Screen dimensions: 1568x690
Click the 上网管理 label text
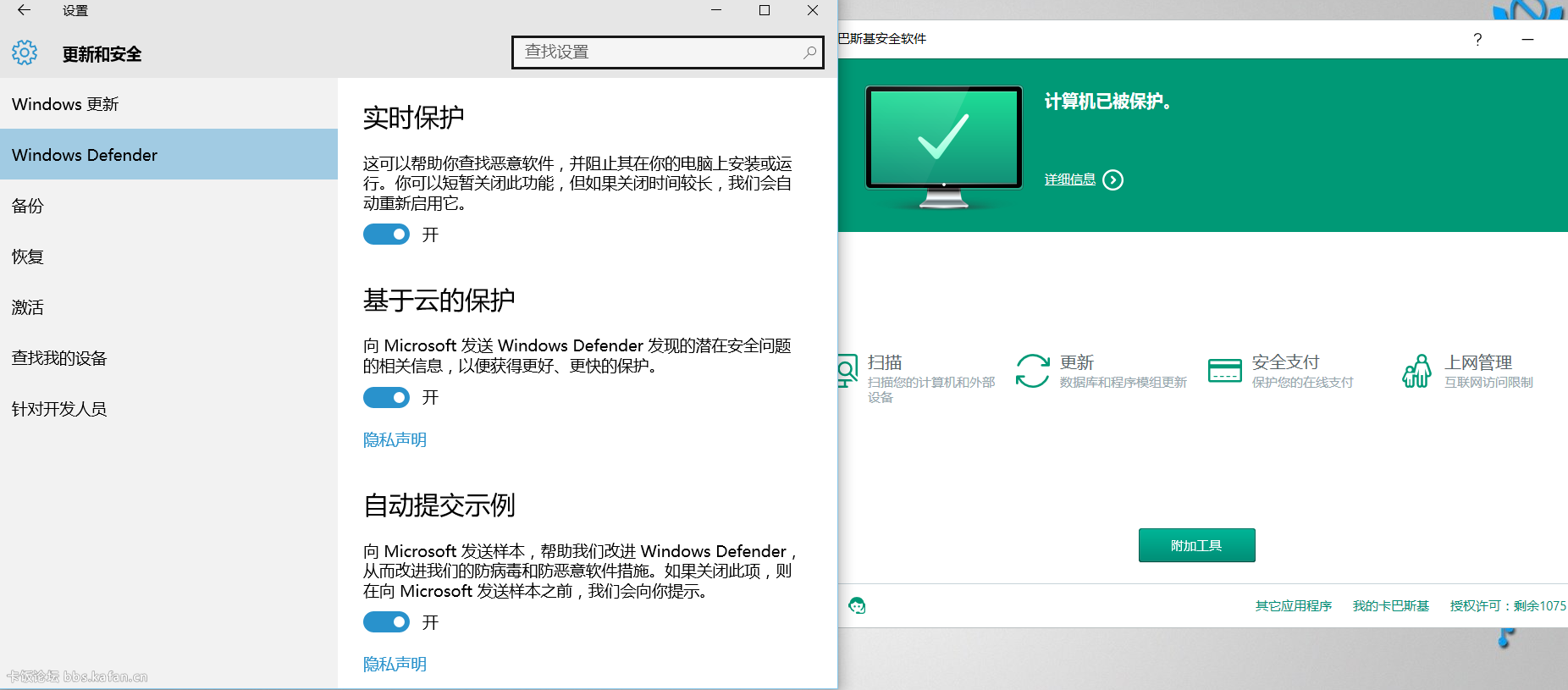point(1477,362)
